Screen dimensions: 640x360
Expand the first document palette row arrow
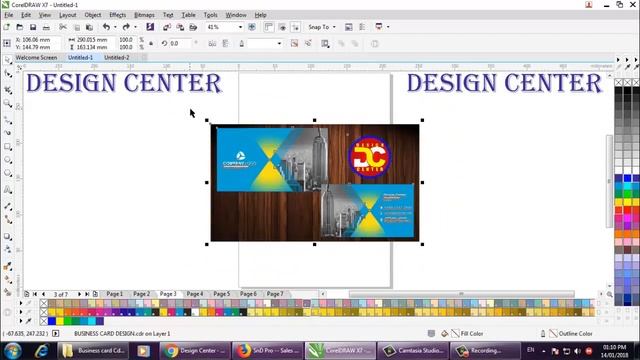click(21, 303)
